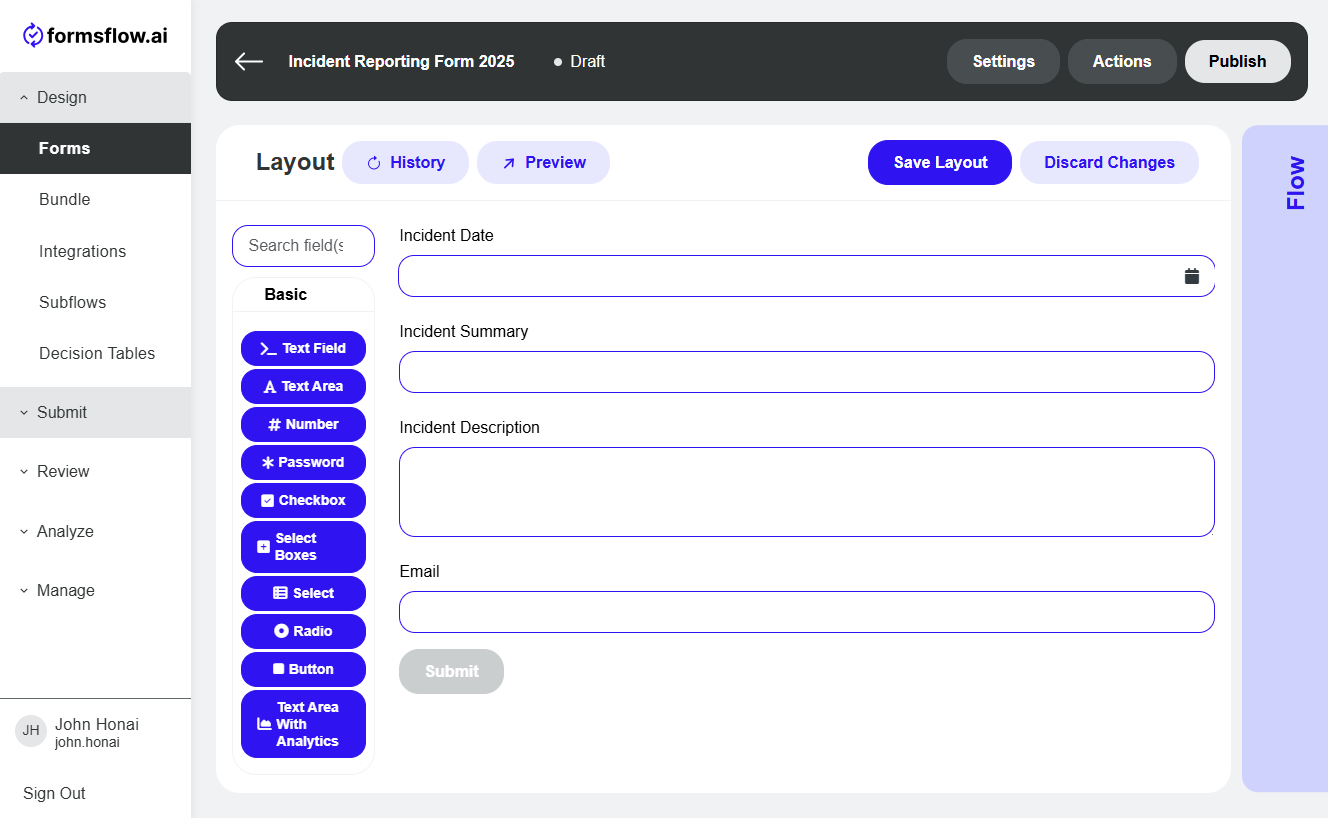Expand the Submit section

pos(95,412)
